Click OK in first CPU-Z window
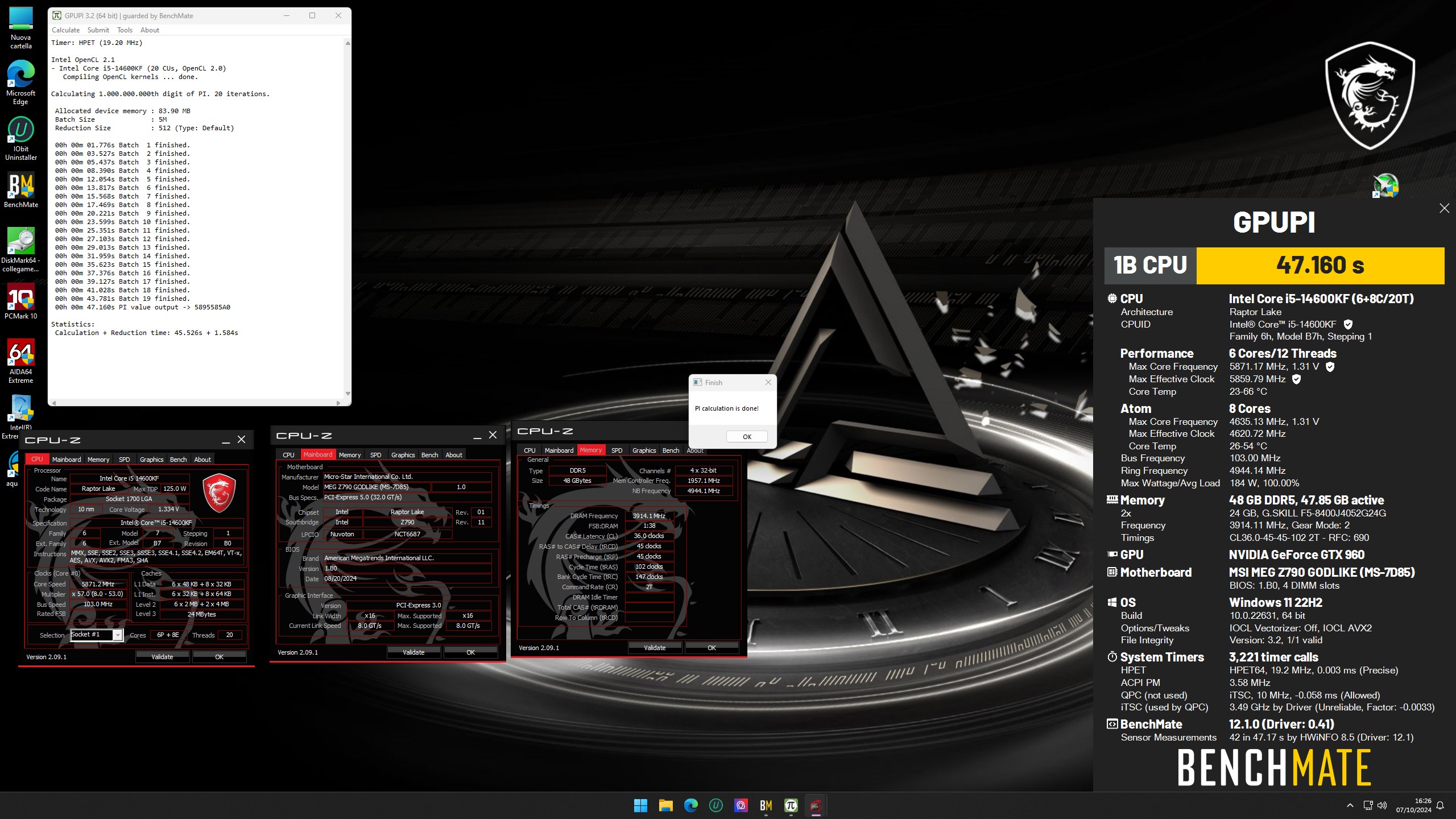Image resolution: width=1456 pixels, height=819 pixels. coord(219,656)
